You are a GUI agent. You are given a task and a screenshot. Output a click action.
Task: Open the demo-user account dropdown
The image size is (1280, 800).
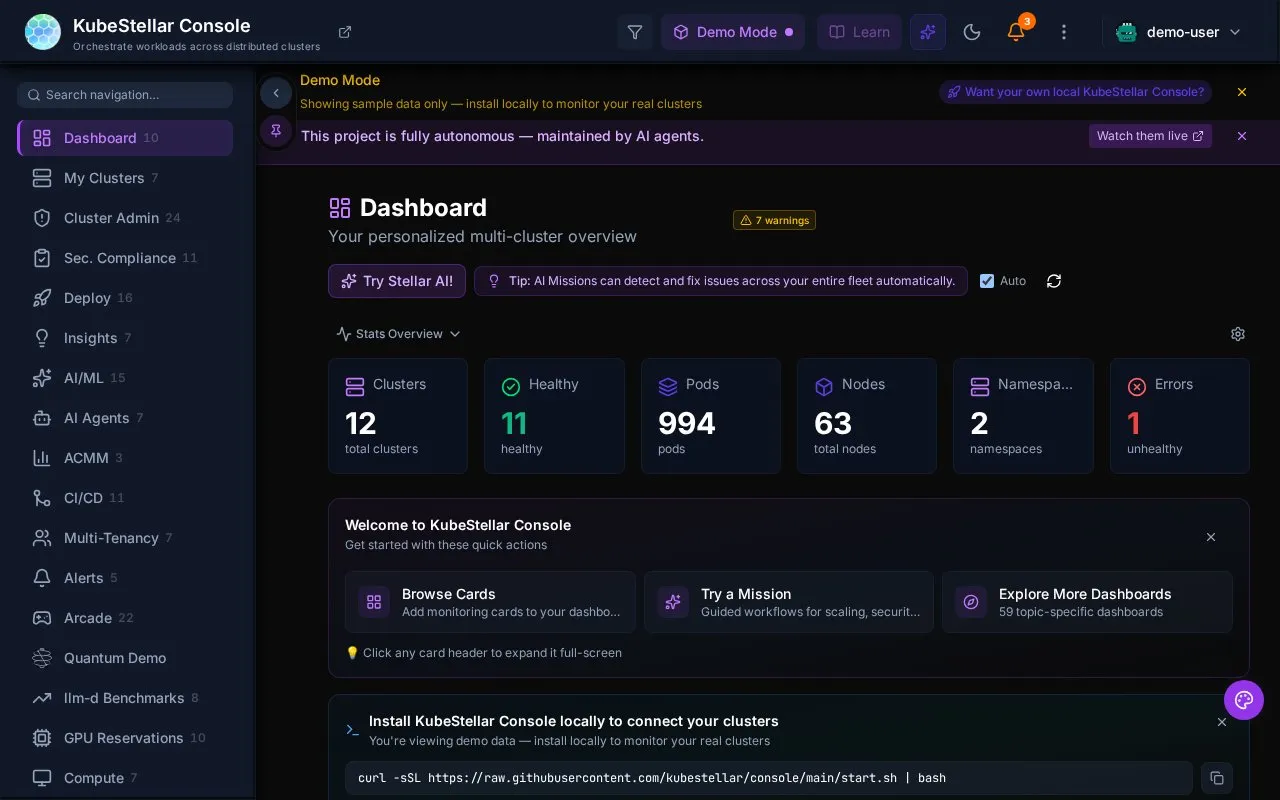[x=1179, y=32]
